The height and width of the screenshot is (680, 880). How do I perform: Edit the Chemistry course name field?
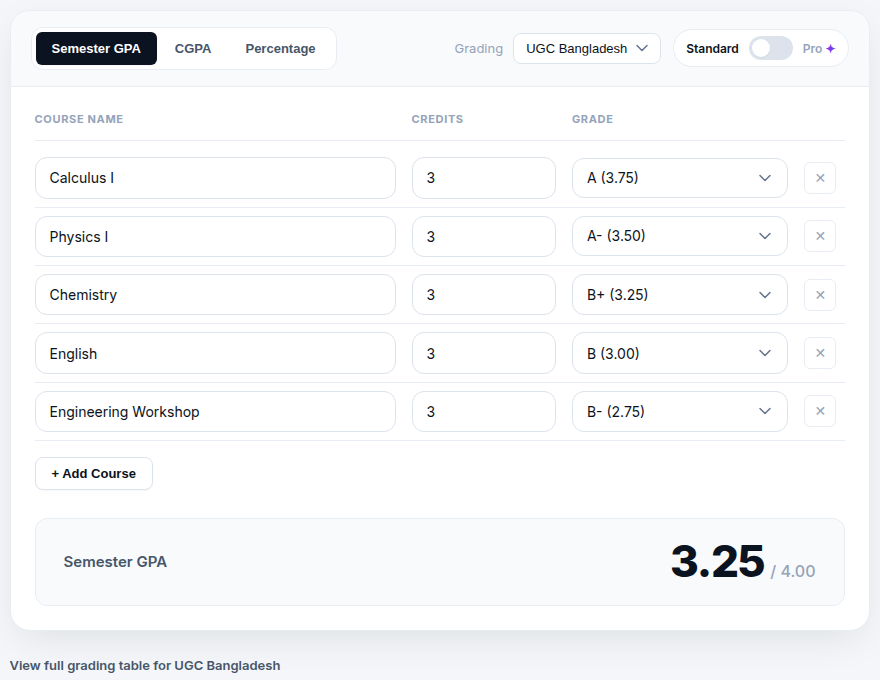pyautogui.click(x=216, y=295)
